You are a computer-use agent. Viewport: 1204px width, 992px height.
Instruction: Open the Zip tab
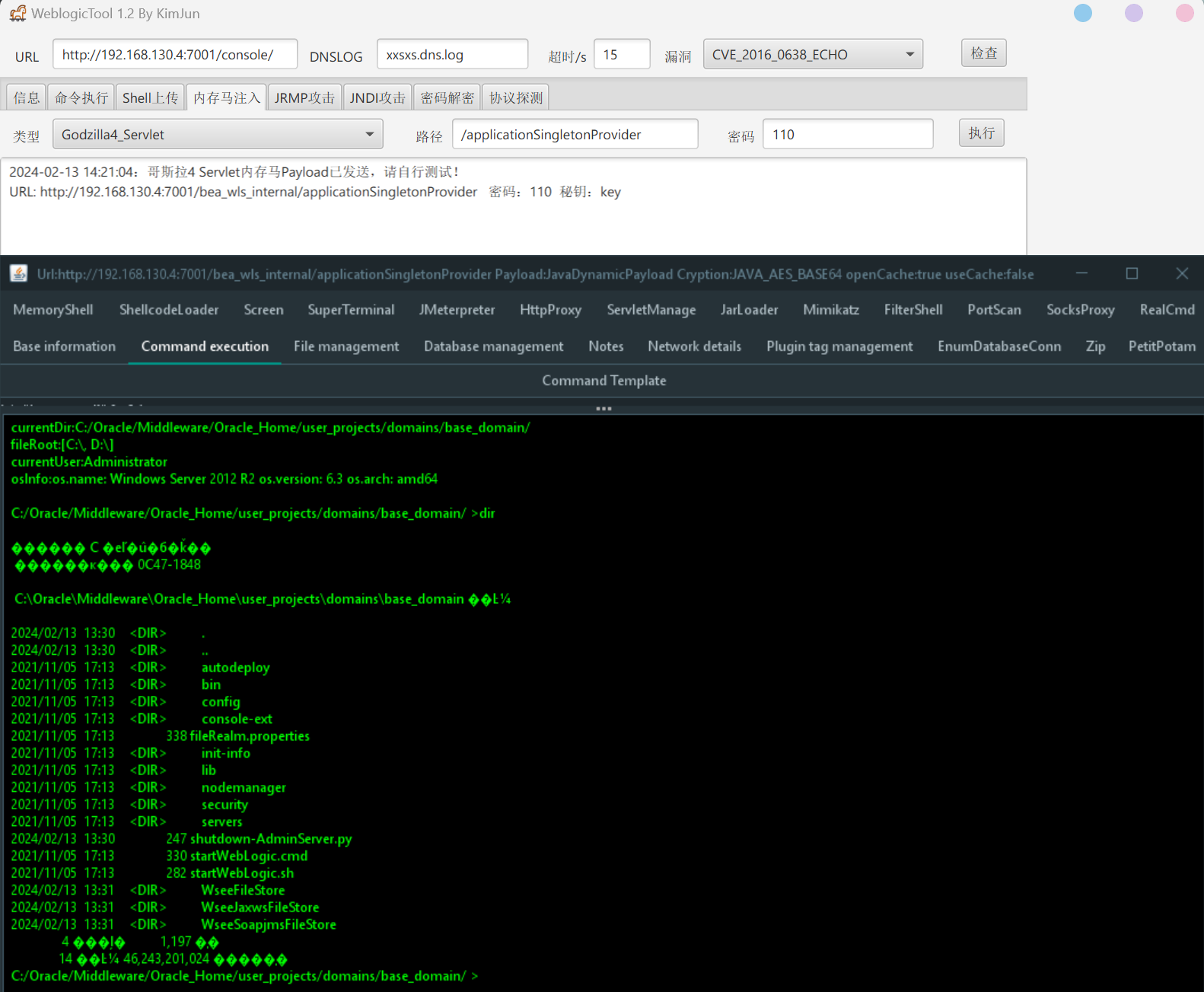point(1095,346)
